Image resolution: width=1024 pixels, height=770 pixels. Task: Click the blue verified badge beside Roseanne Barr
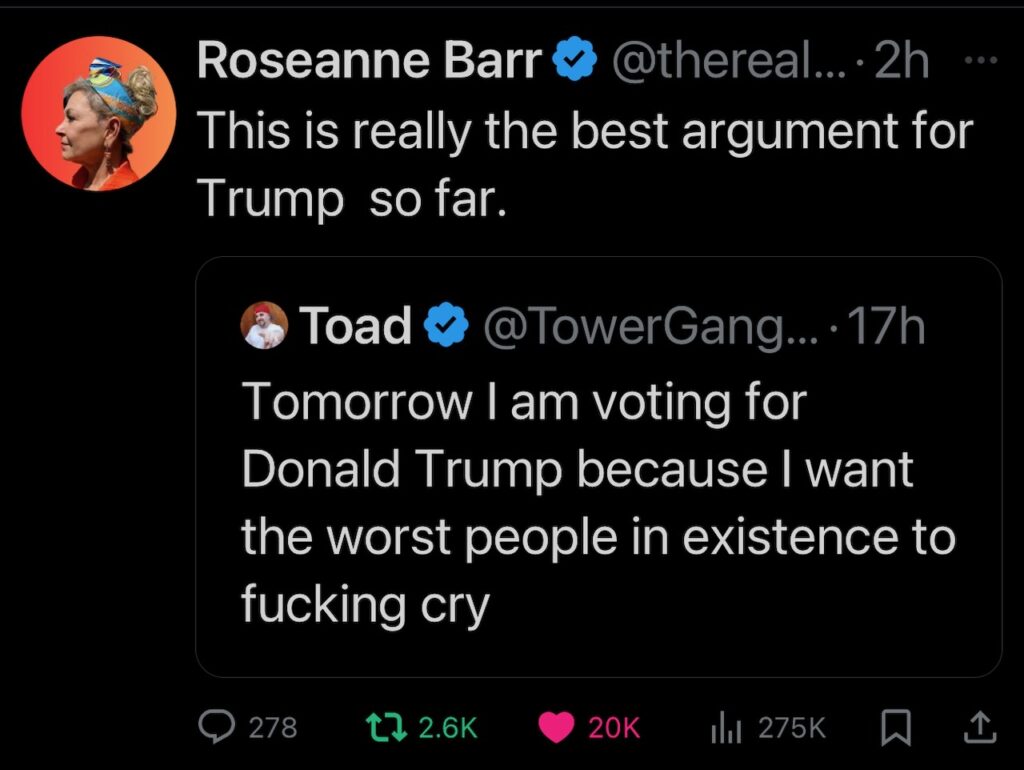point(573,62)
